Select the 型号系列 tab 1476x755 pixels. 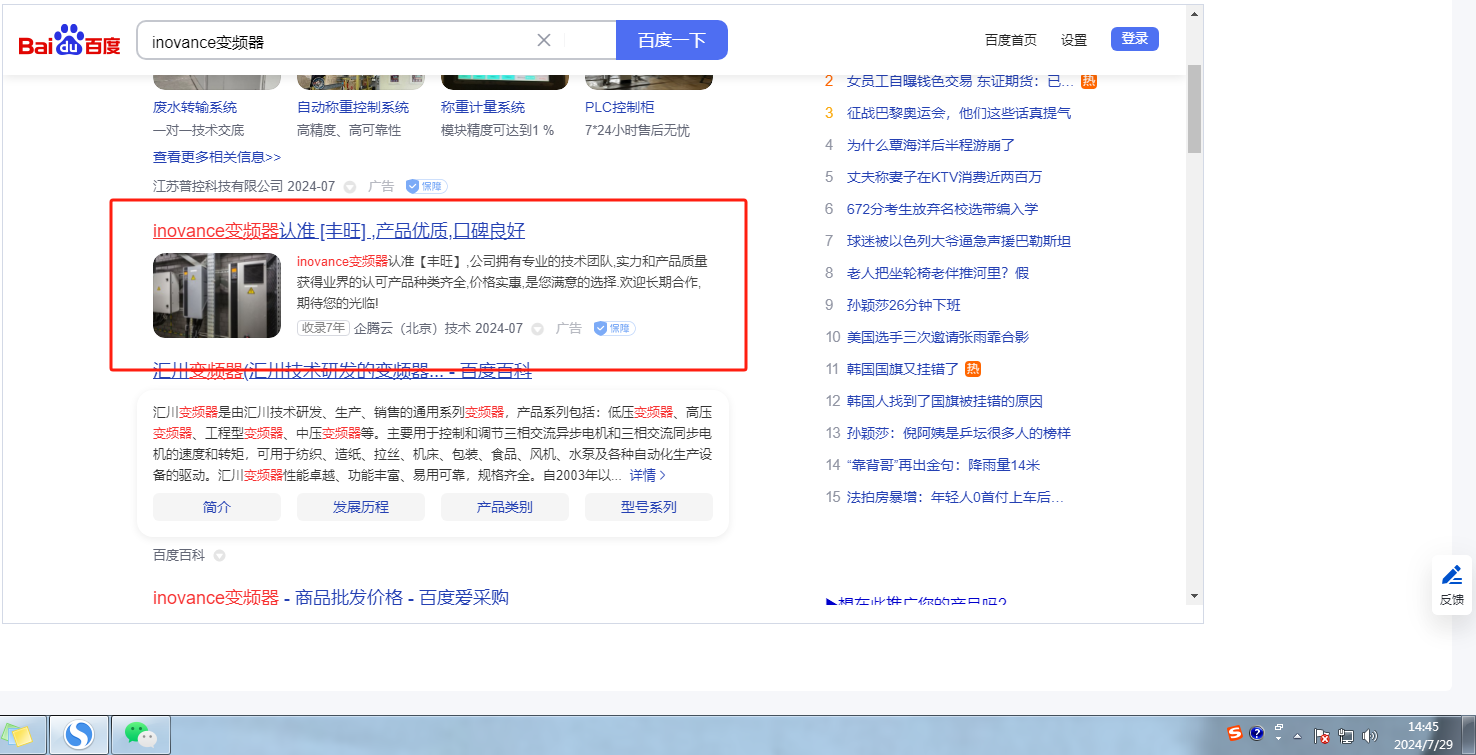pyautogui.click(x=648, y=507)
